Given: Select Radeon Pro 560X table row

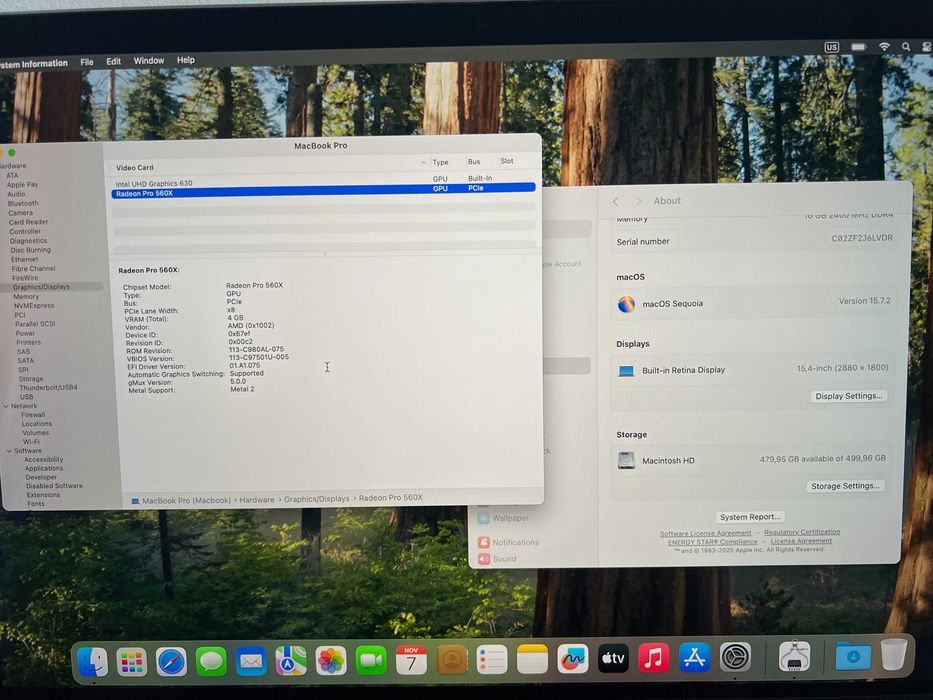Looking at the screenshot, I should (324, 190).
